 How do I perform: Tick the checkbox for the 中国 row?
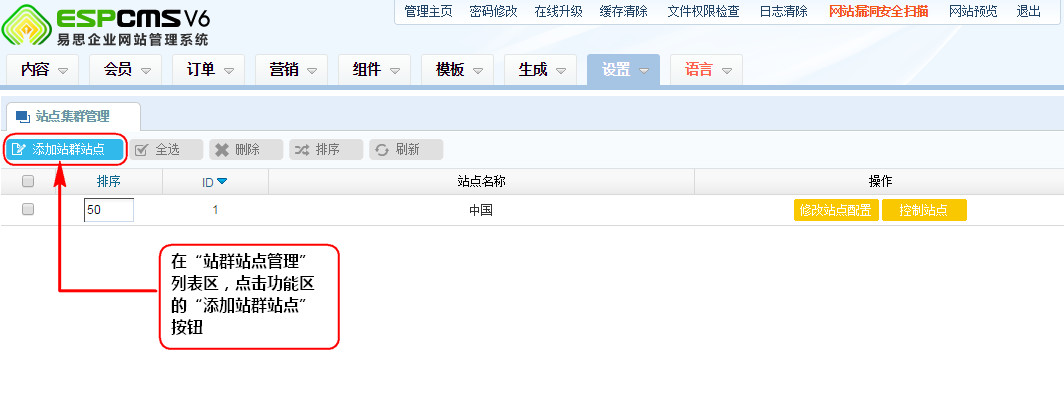[28, 210]
